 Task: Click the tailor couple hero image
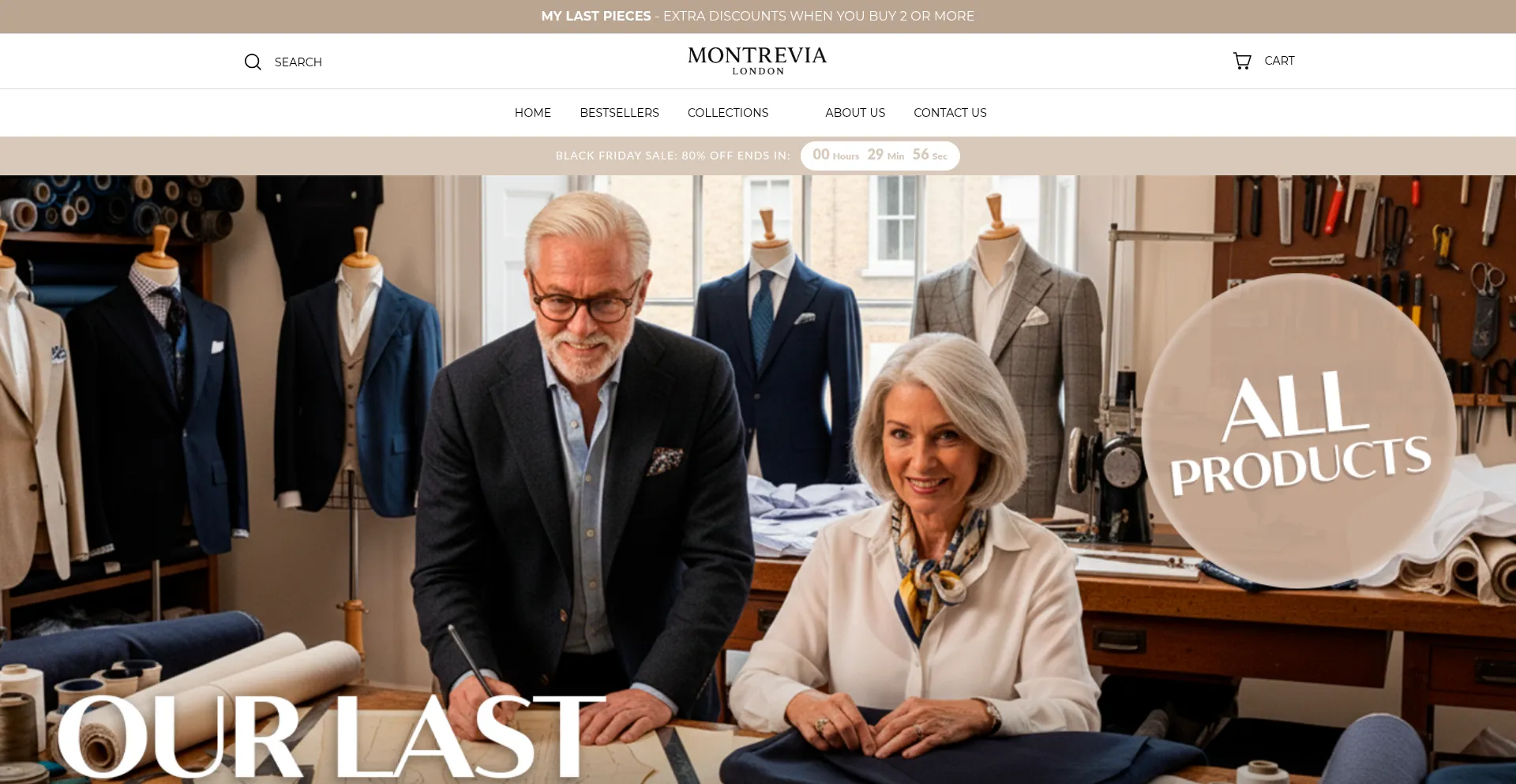[x=758, y=479]
